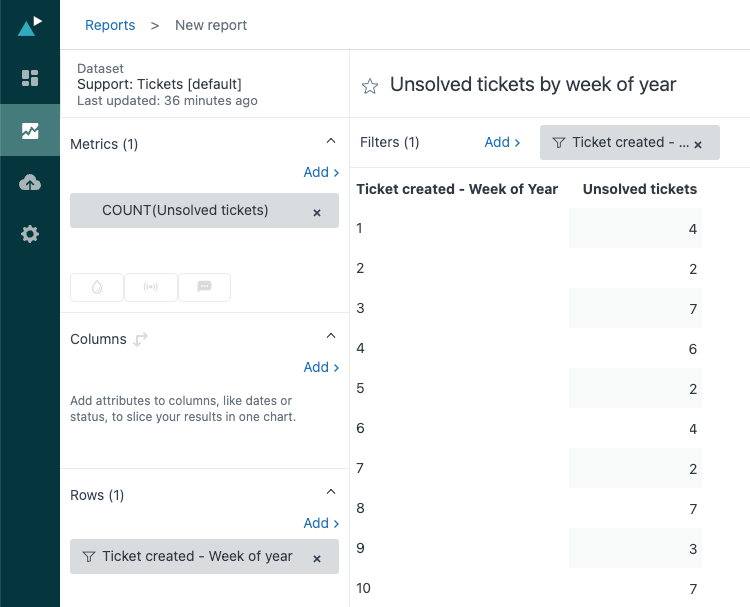Click the broadcast signal icon under Metrics
The height and width of the screenshot is (607, 750).
[151, 287]
